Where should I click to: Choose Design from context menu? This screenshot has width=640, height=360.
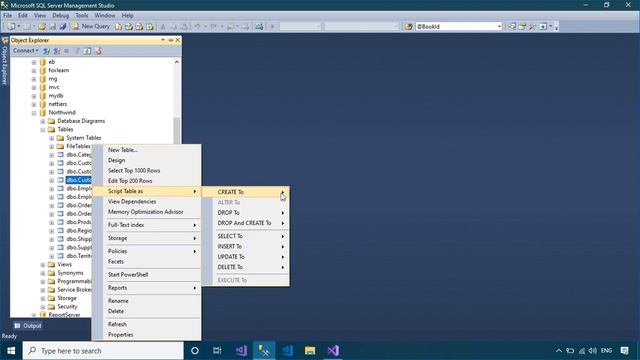(147, 160)
